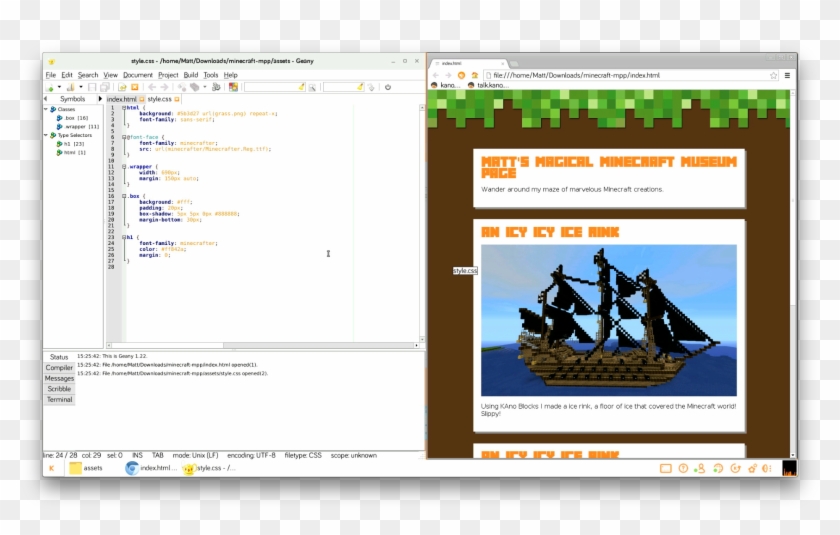The height and width of the screenshot is (535, 840).
Task: Clear the goto-line field broom icon
Action: tap(359, 87)
